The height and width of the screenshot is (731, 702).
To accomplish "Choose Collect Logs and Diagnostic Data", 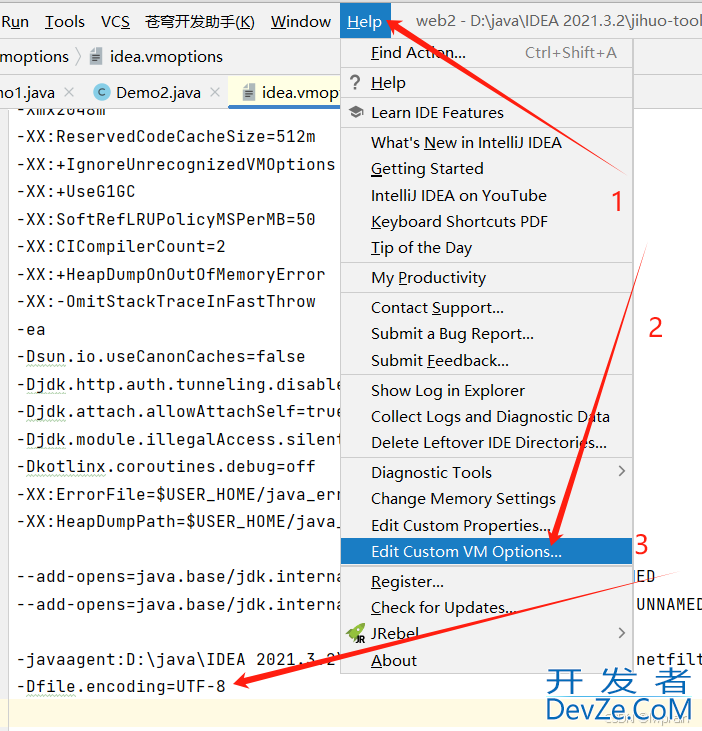I will tap(486, 417).
